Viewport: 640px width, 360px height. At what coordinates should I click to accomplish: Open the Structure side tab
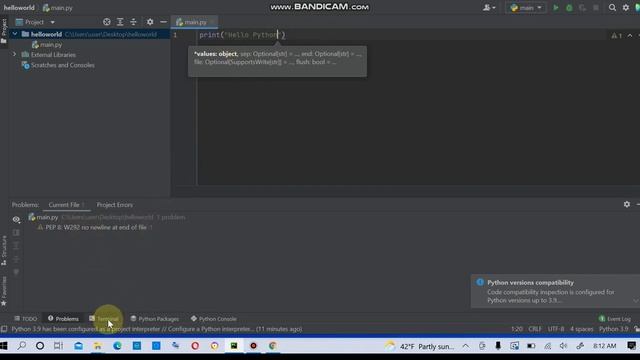4,251
